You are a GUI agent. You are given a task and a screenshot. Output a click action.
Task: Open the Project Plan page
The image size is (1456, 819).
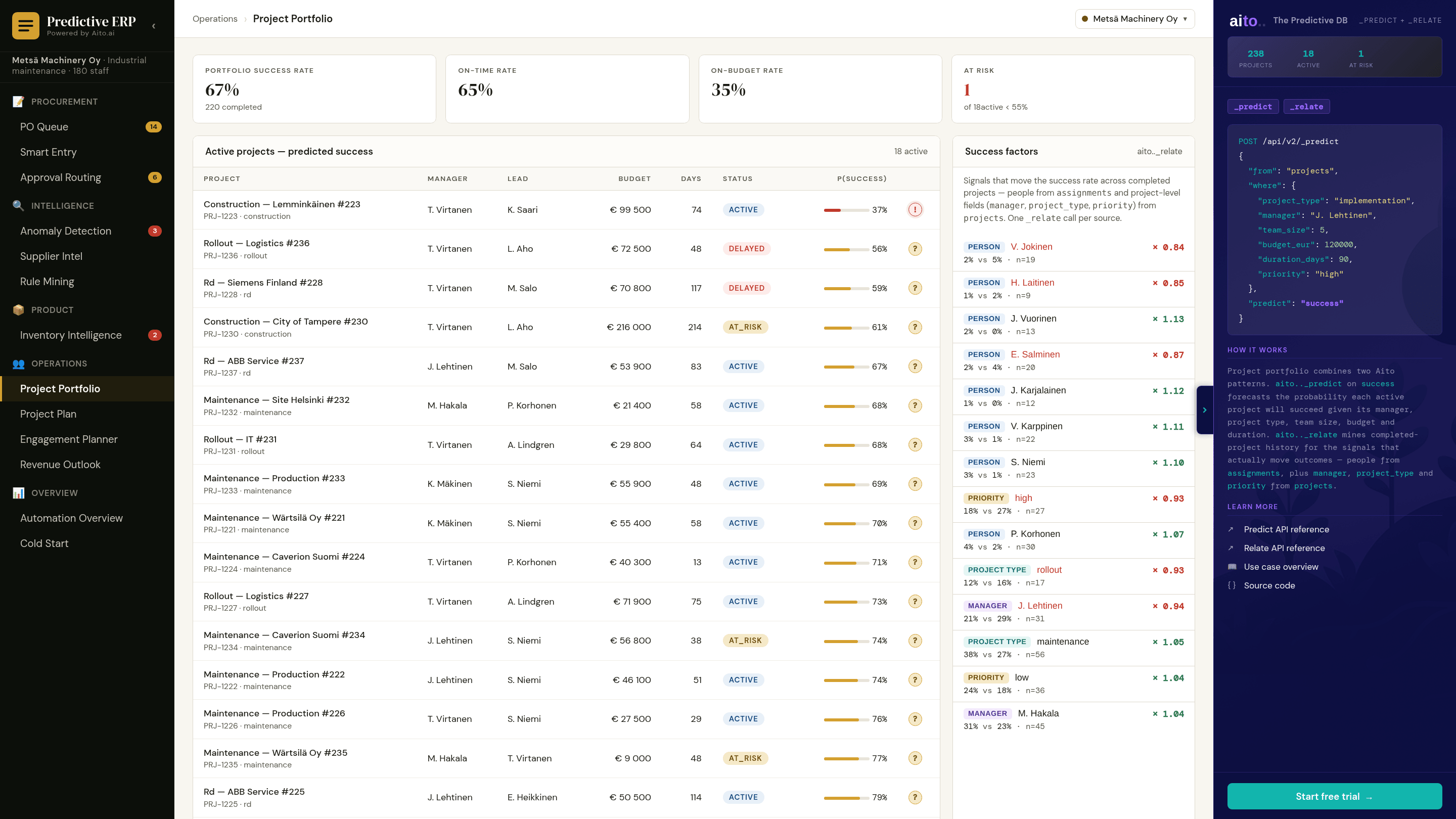tap(87, 414)
